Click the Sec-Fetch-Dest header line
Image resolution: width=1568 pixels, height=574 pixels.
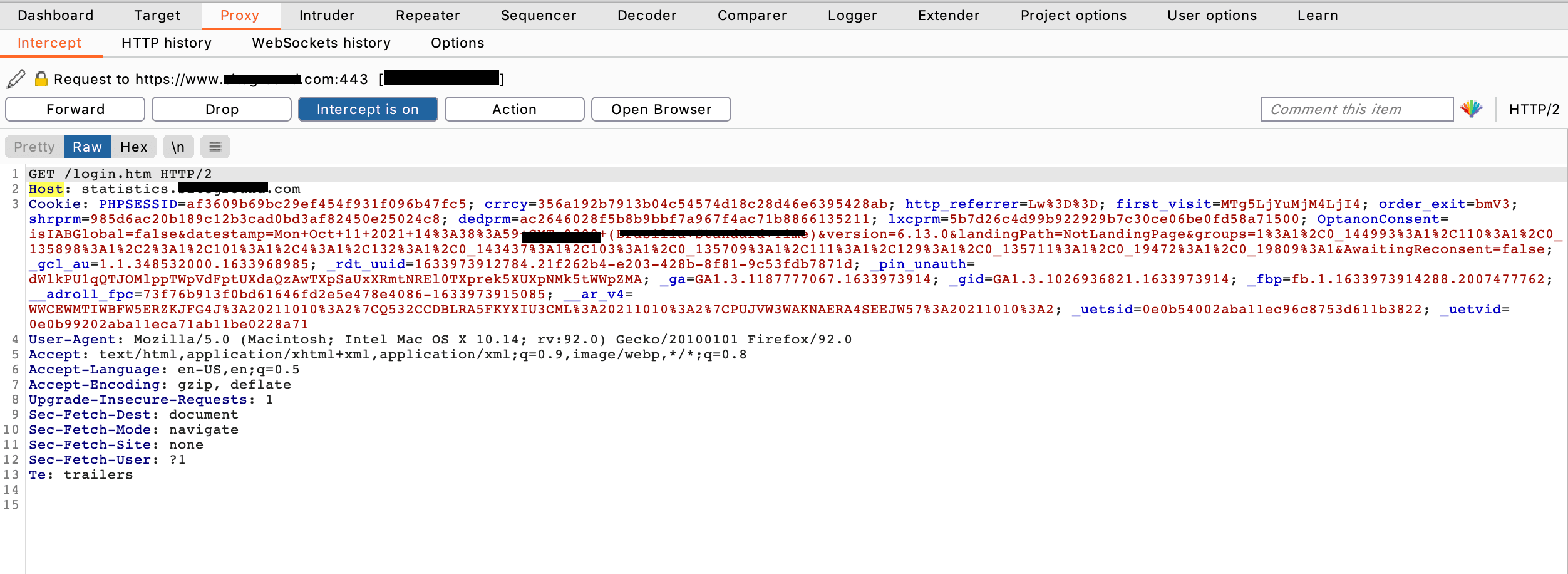tap(133, 414)
